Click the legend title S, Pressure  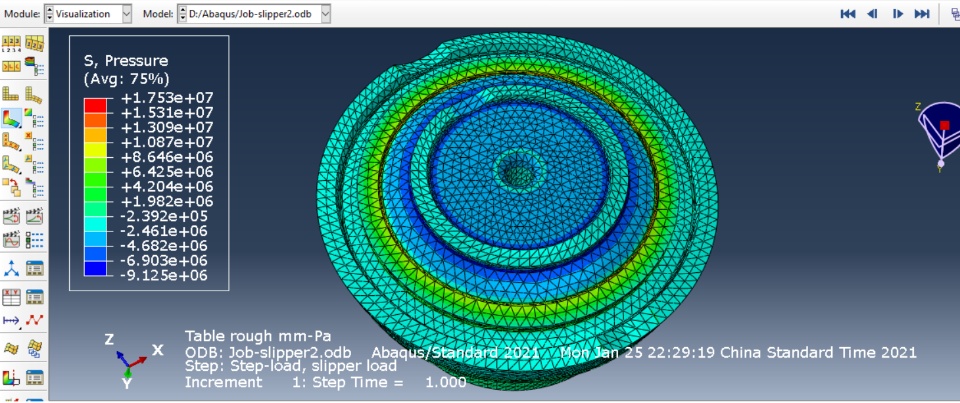coord(126,61)
